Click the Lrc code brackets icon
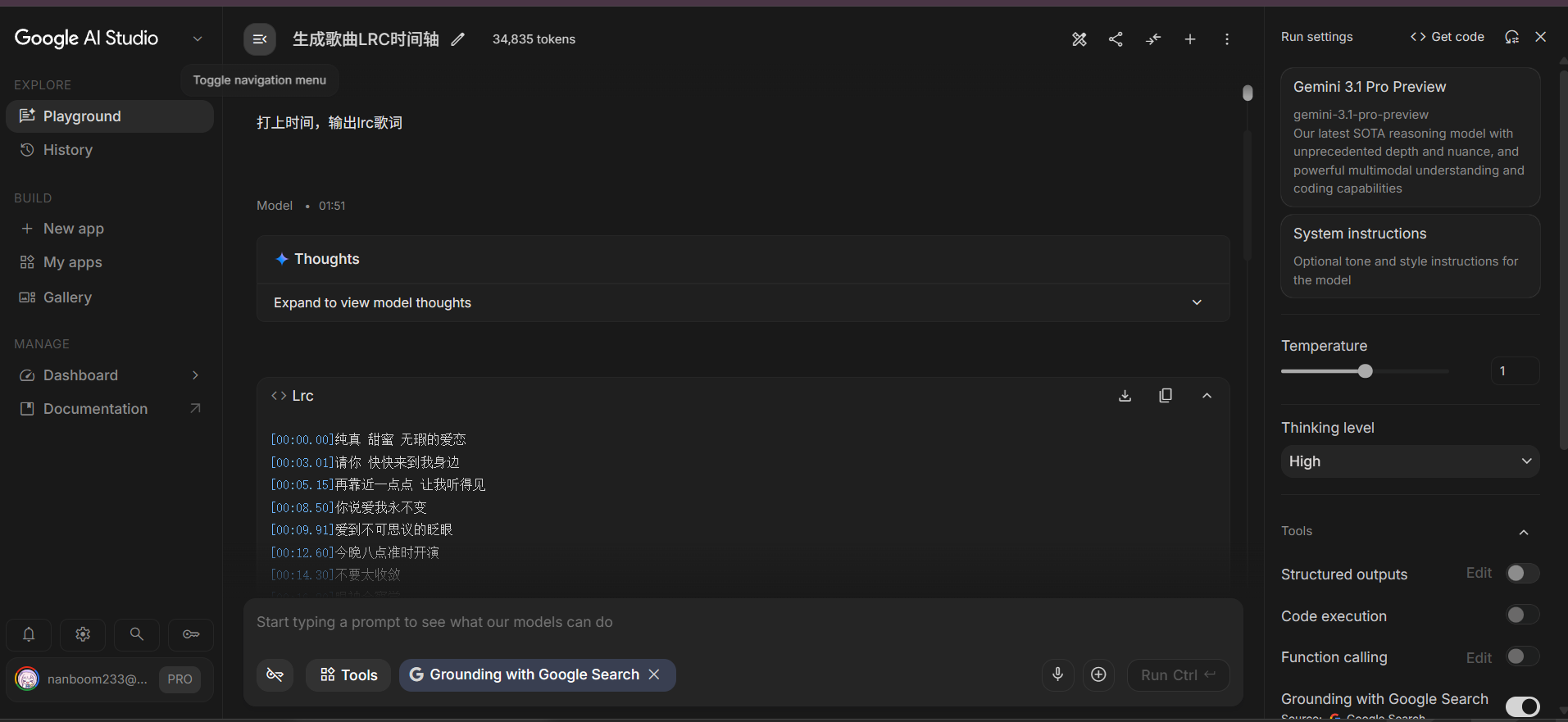This screenshot has width=1568, height=722. pos(279,396)
